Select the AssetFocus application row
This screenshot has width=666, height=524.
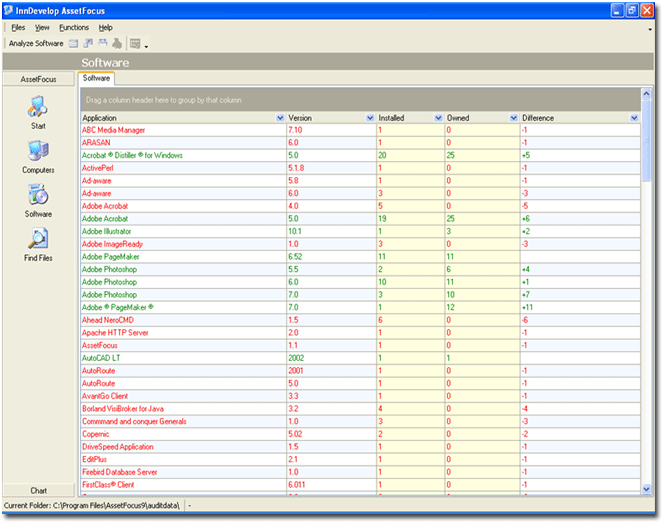(361, 346)
